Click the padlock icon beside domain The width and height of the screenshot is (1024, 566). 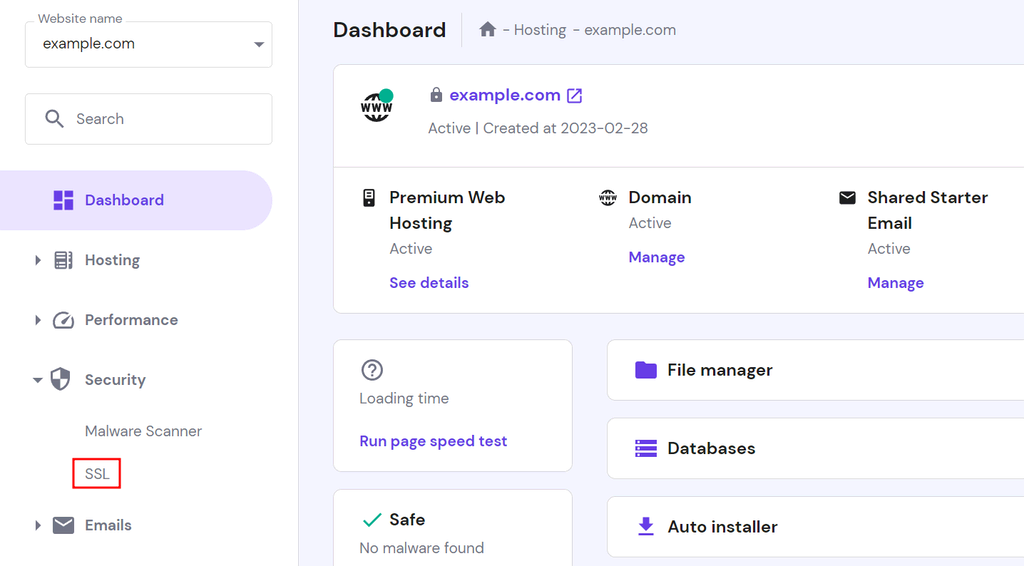click(x=436, y=95)
